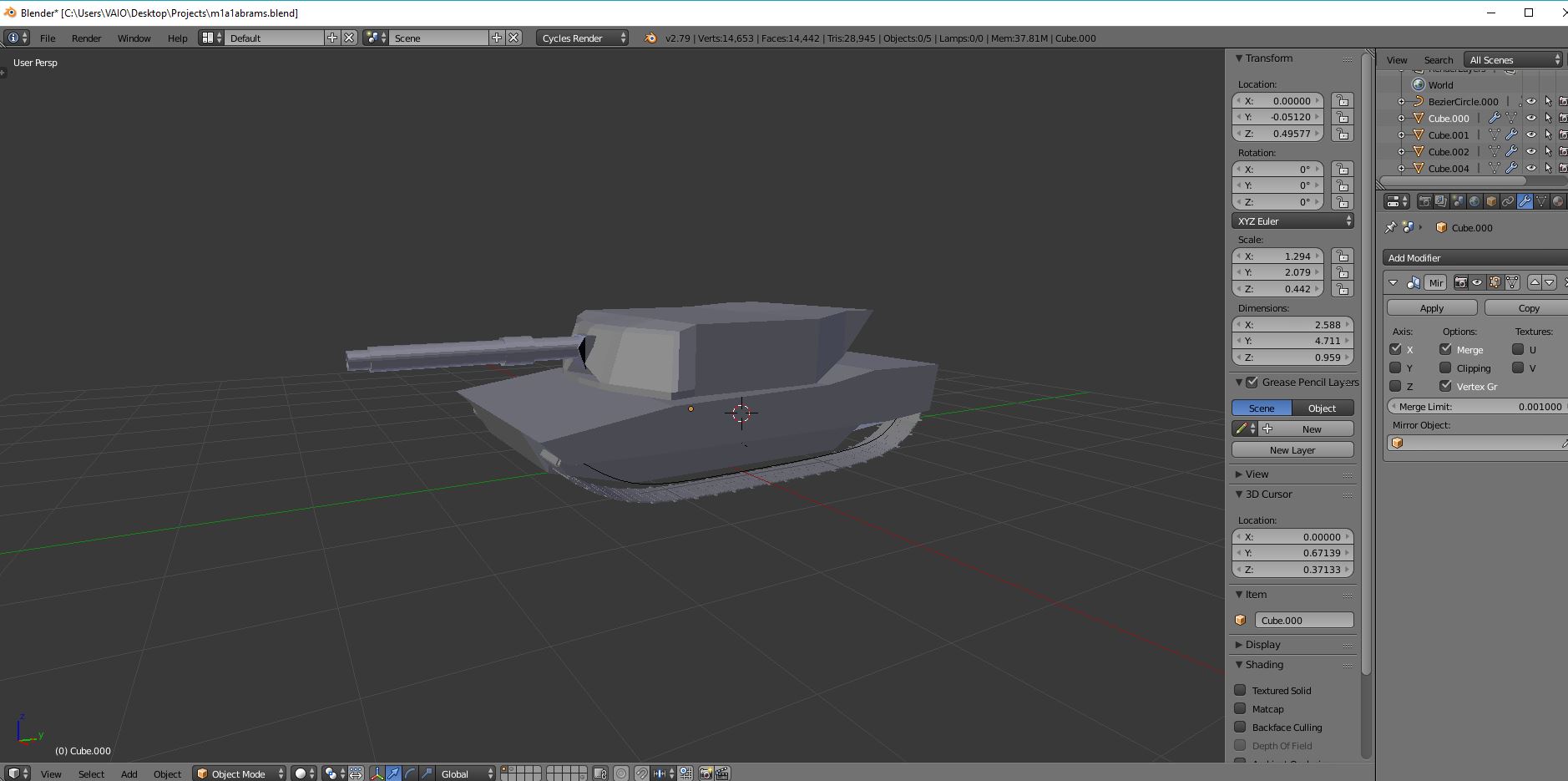Open Render properties tab (camera icon)
The image size is (1568, 781).
pos(1424,201)
